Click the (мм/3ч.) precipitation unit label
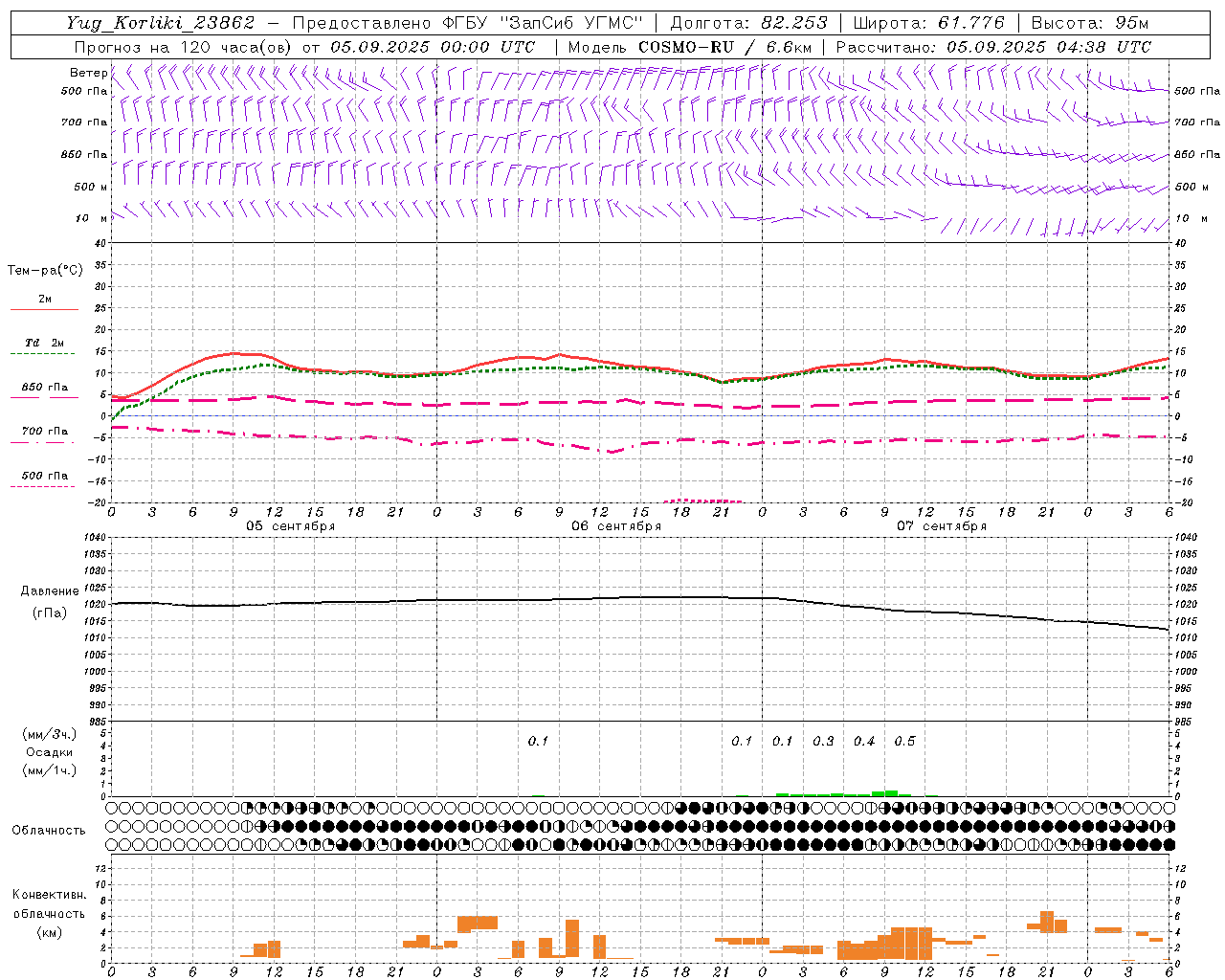The image size is (1225, 980). coord(49,734)
